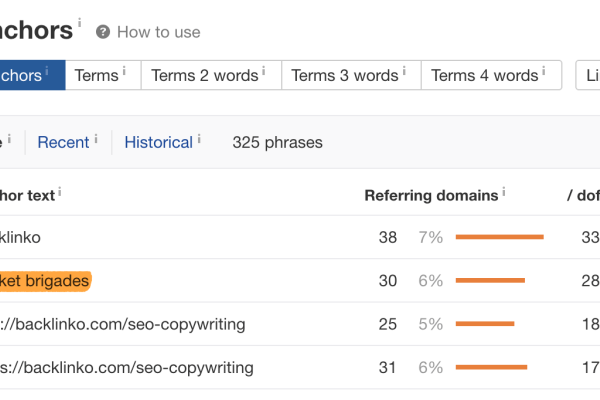The height and width of the screenshot is (400, 600).
Task: Click the info icon next to Recent
Action: (x=96, y=137)
